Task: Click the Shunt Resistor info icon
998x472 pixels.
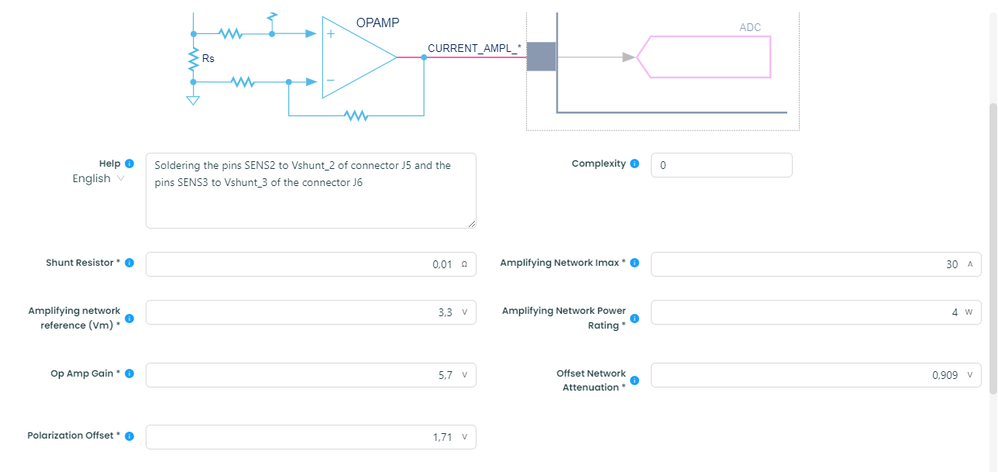Action: [x=129, y=263]
